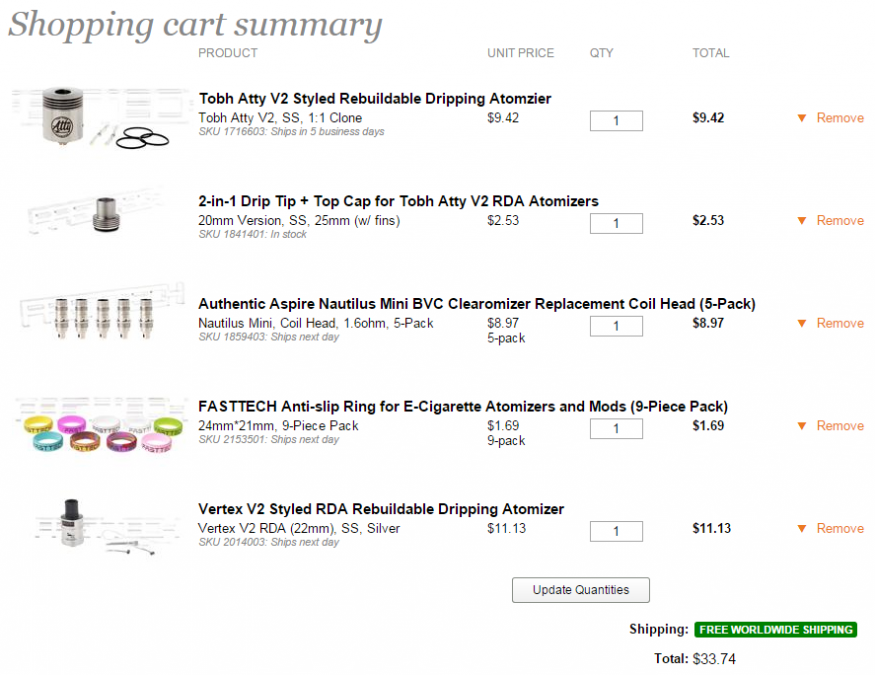Image resolution: width=875 pixels, height=675 pixels.
Task: Remove the Aspire Nautilus coil heads item
Action: point(839,323)
